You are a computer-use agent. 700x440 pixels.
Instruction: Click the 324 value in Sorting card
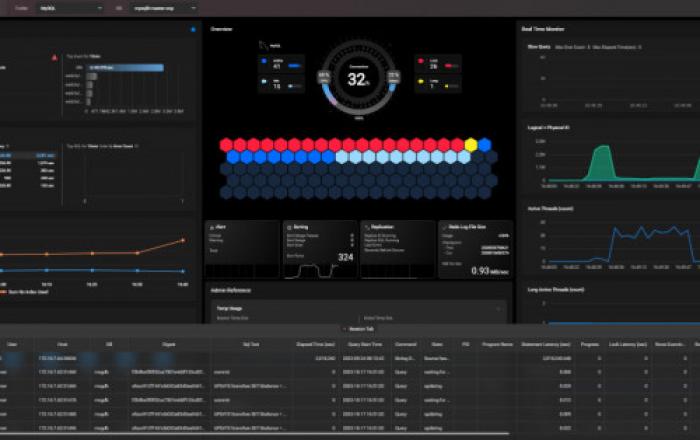coord(346,257)
